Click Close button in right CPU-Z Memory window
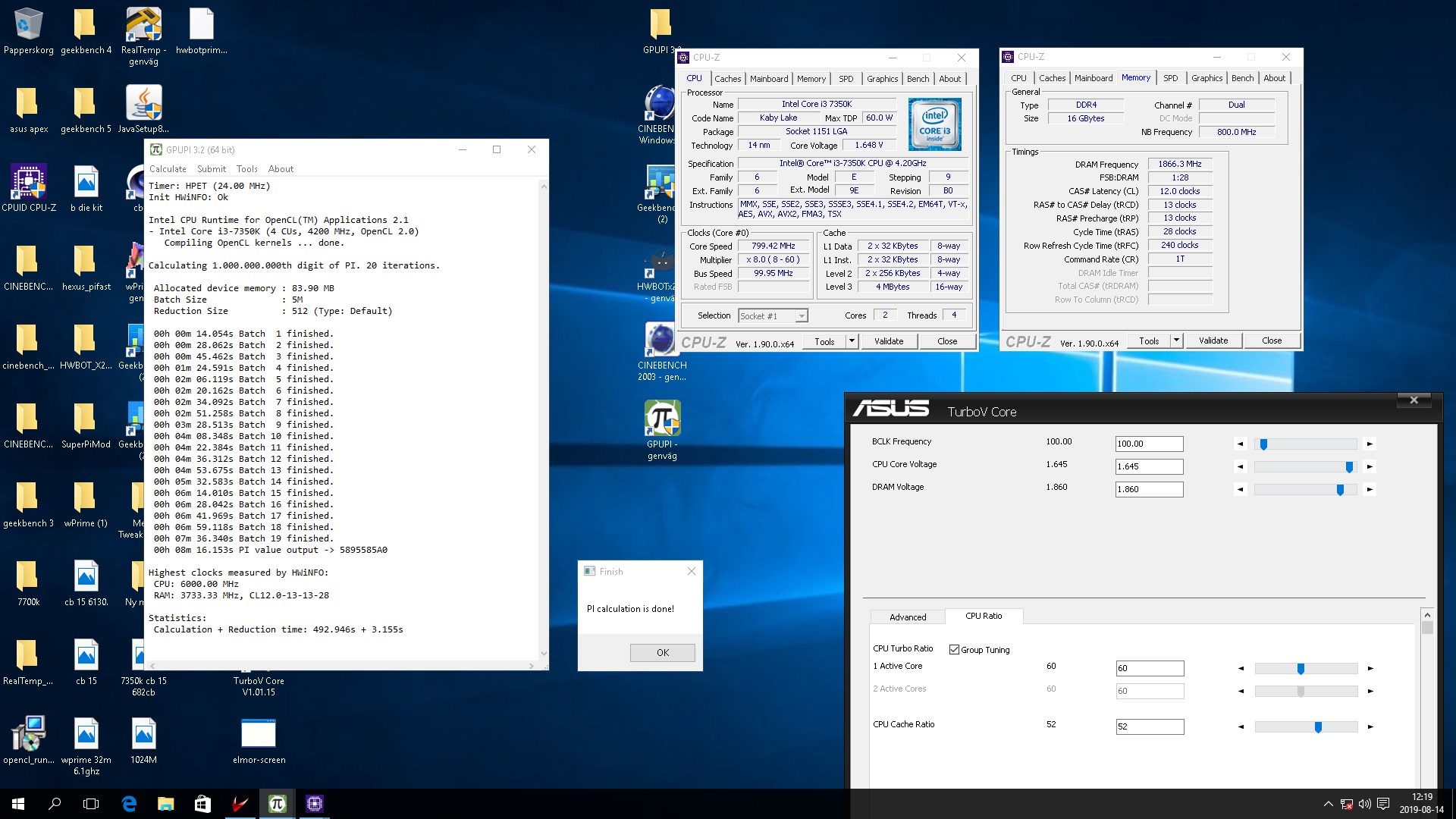The width and height of the screenshot is (1456, 819). click(1271, 340)
